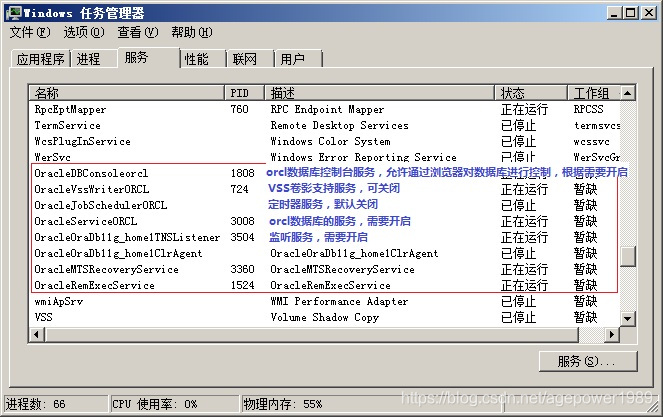Click PID 1524 cell
The height and width of the screenshot is (417, 663).
242,285
